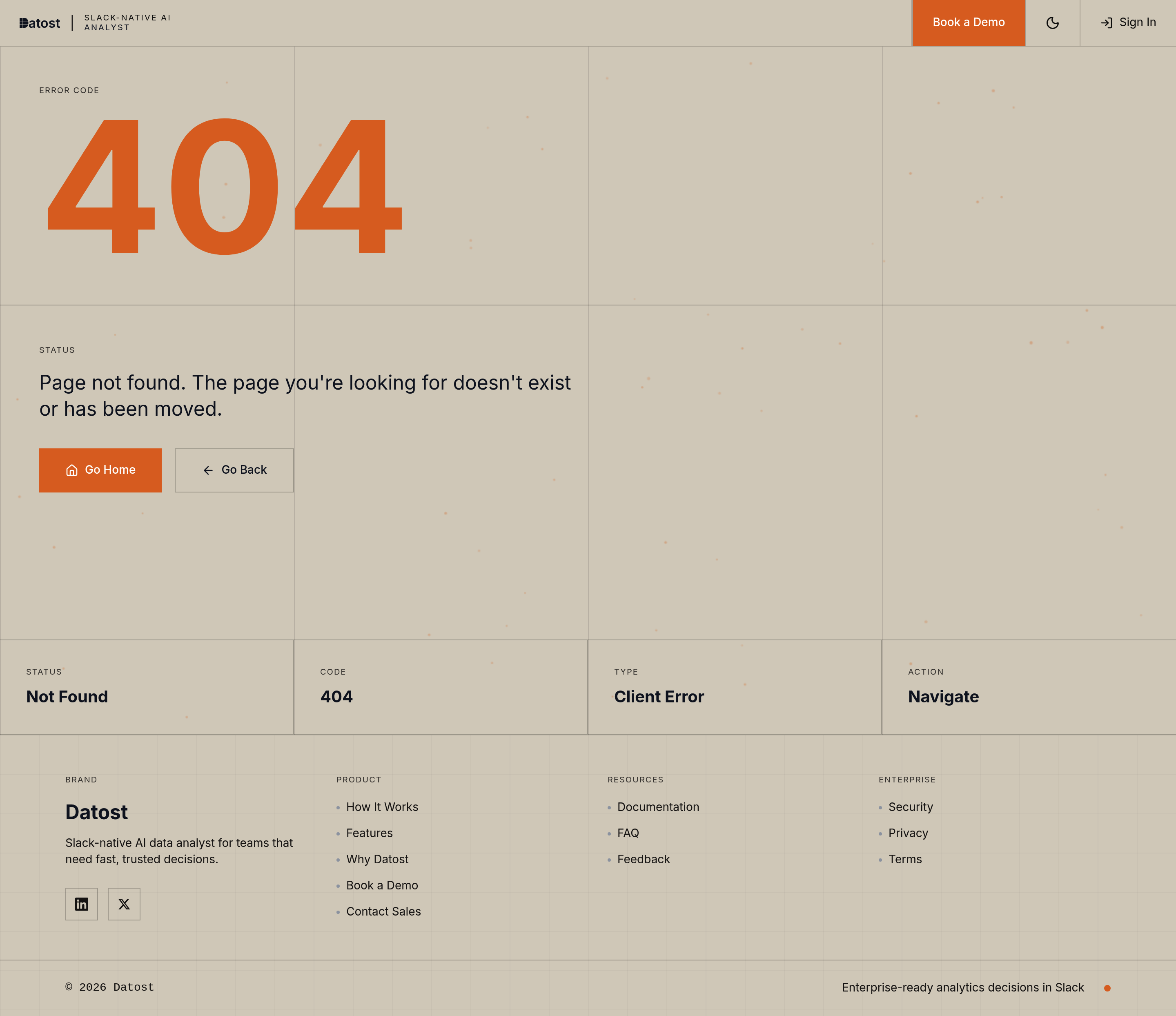Click the house icon on Go Home
This screenshot has width=1176, height=1016.
click(71, 470)
